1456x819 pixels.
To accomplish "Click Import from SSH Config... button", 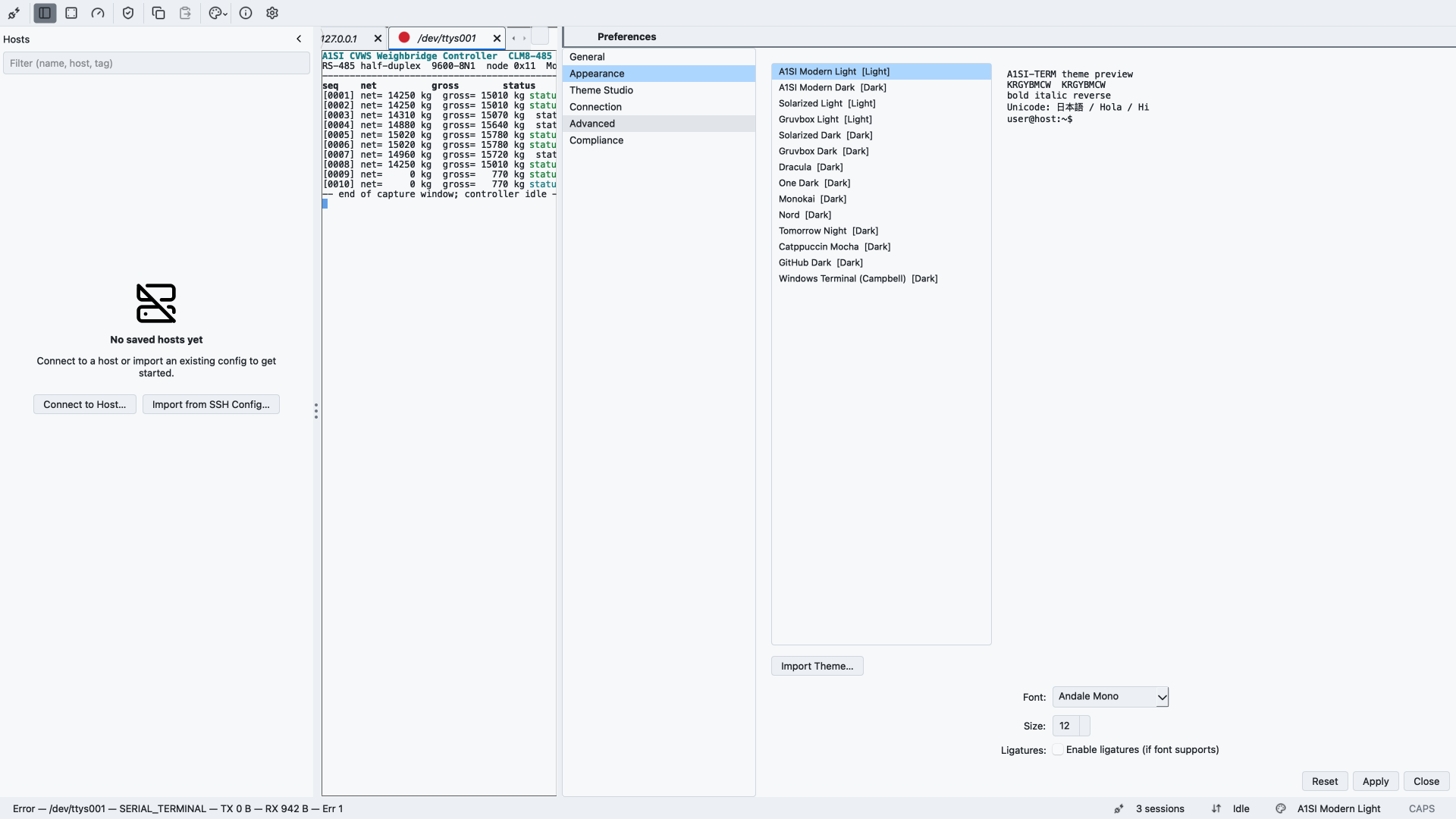I will pyautogui.click(x=211, y=404).
